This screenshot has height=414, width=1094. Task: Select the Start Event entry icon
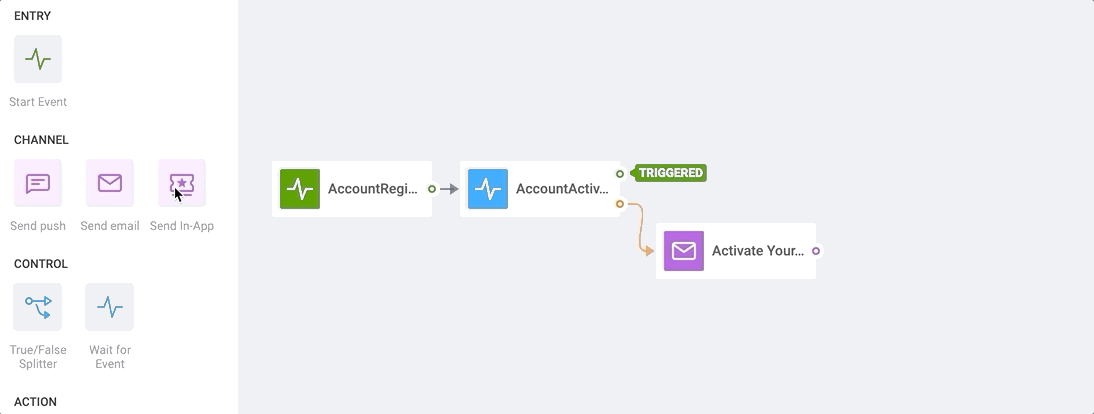pos(38,59)
